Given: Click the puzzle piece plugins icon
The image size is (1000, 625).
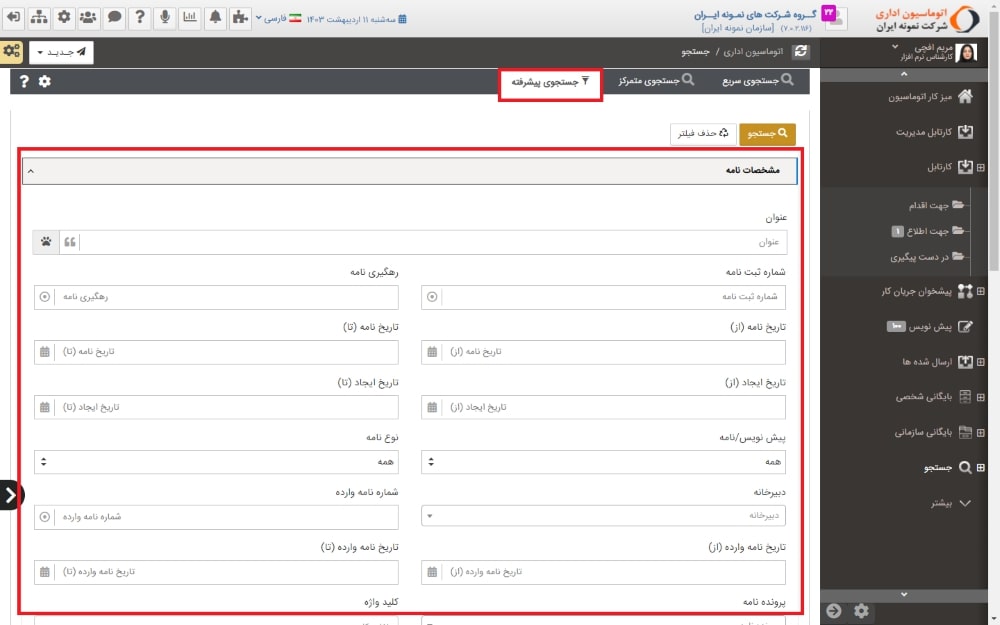Looking at the screenshot, I should pos(240,17).
